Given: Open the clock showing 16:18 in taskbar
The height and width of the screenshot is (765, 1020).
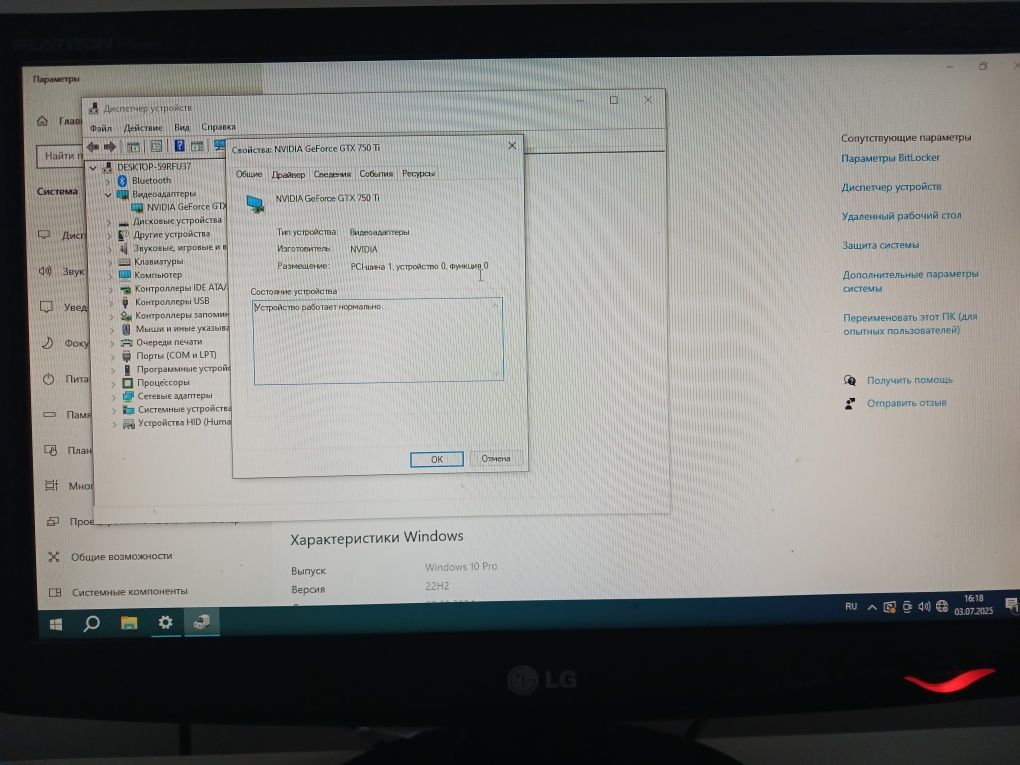Looking at the screenshot, I should click(x=973, y=605).
